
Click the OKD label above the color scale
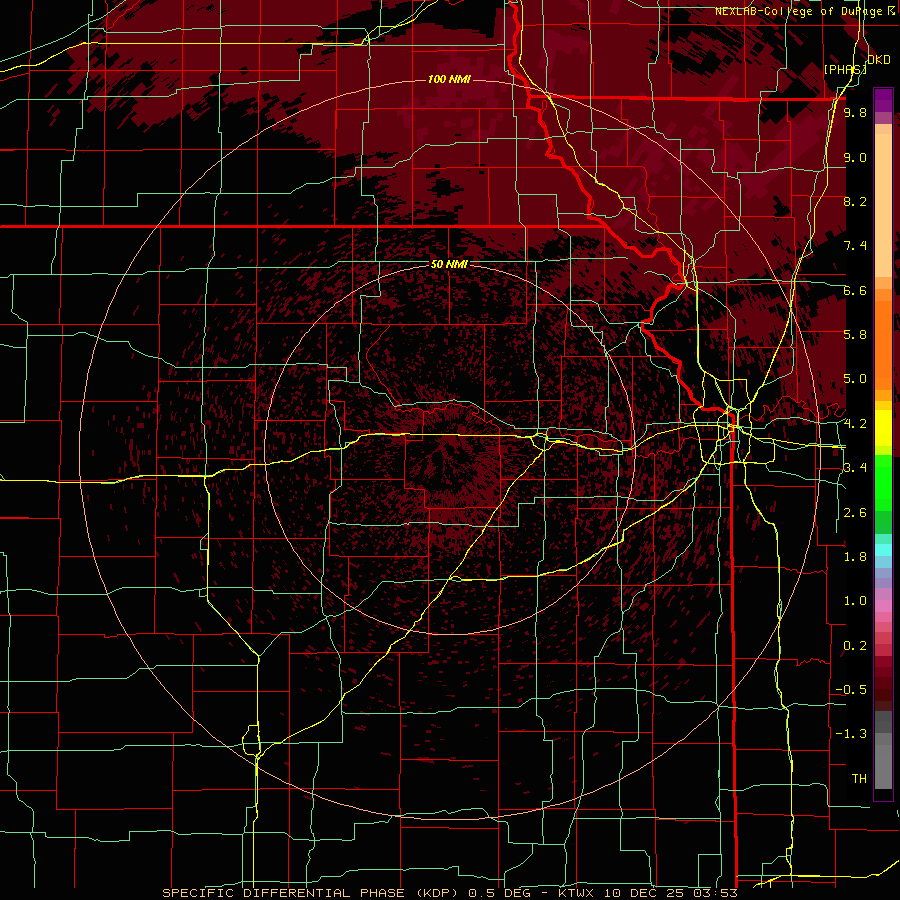point(879,60)
